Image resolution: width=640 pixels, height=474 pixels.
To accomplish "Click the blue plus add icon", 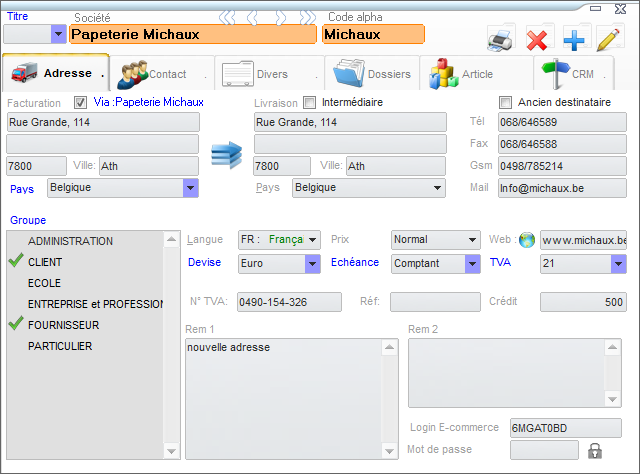I will tap(573, 40).
